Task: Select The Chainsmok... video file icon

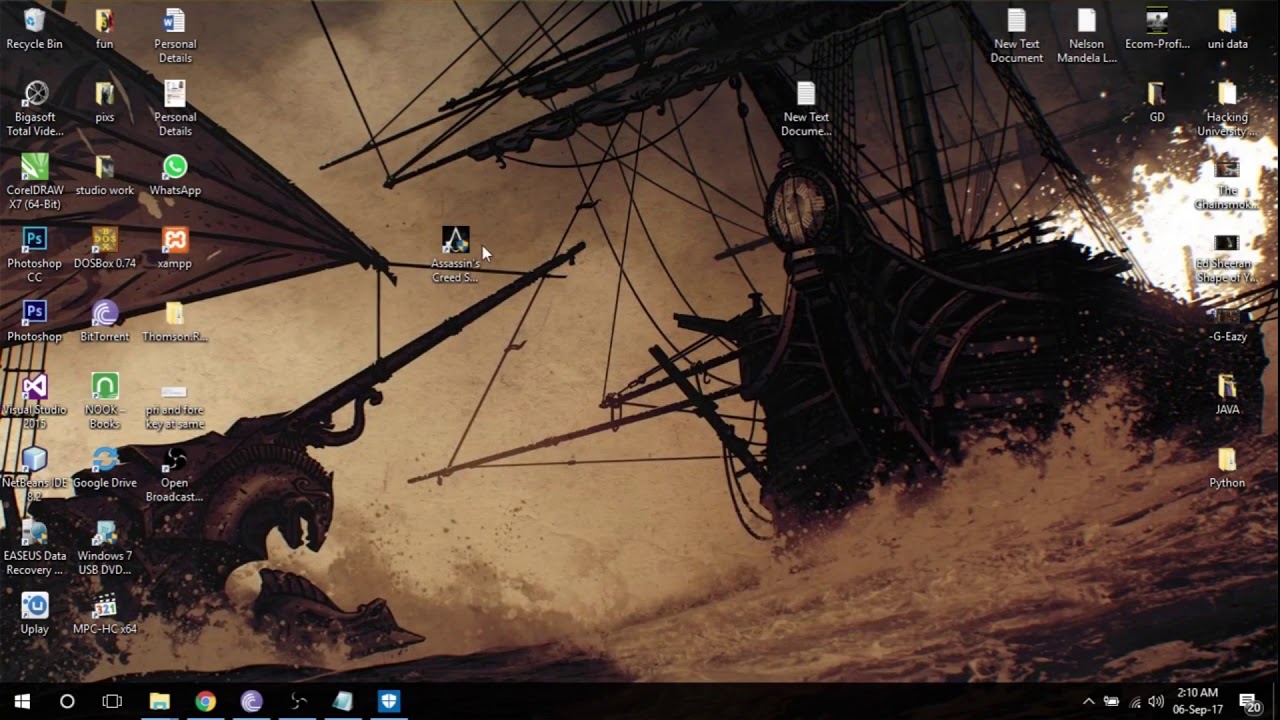Action: click(x=1227, y=182)
